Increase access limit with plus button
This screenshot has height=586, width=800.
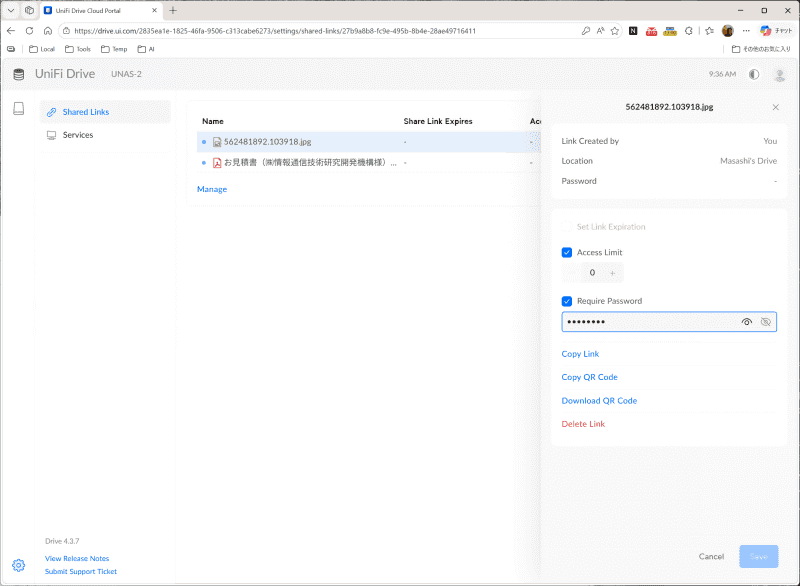point(613,273)
